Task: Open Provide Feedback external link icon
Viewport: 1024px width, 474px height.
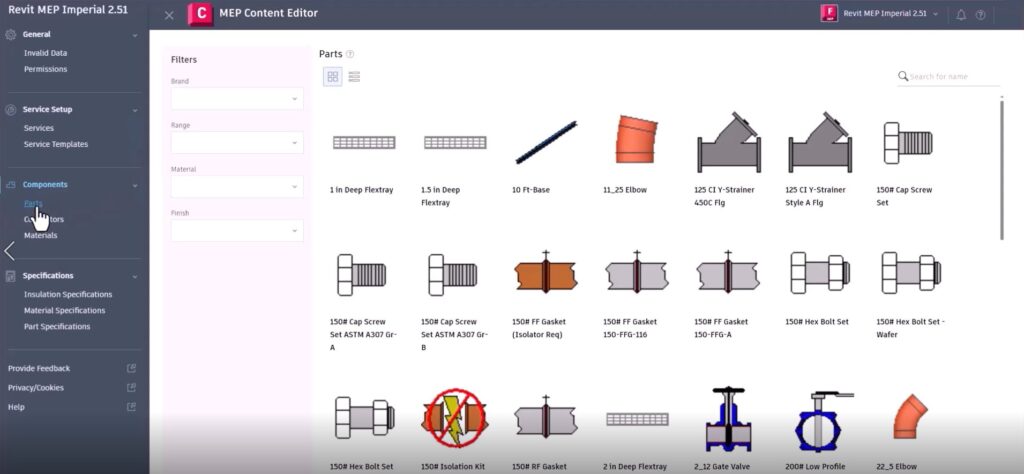Action: pos(131,368)
